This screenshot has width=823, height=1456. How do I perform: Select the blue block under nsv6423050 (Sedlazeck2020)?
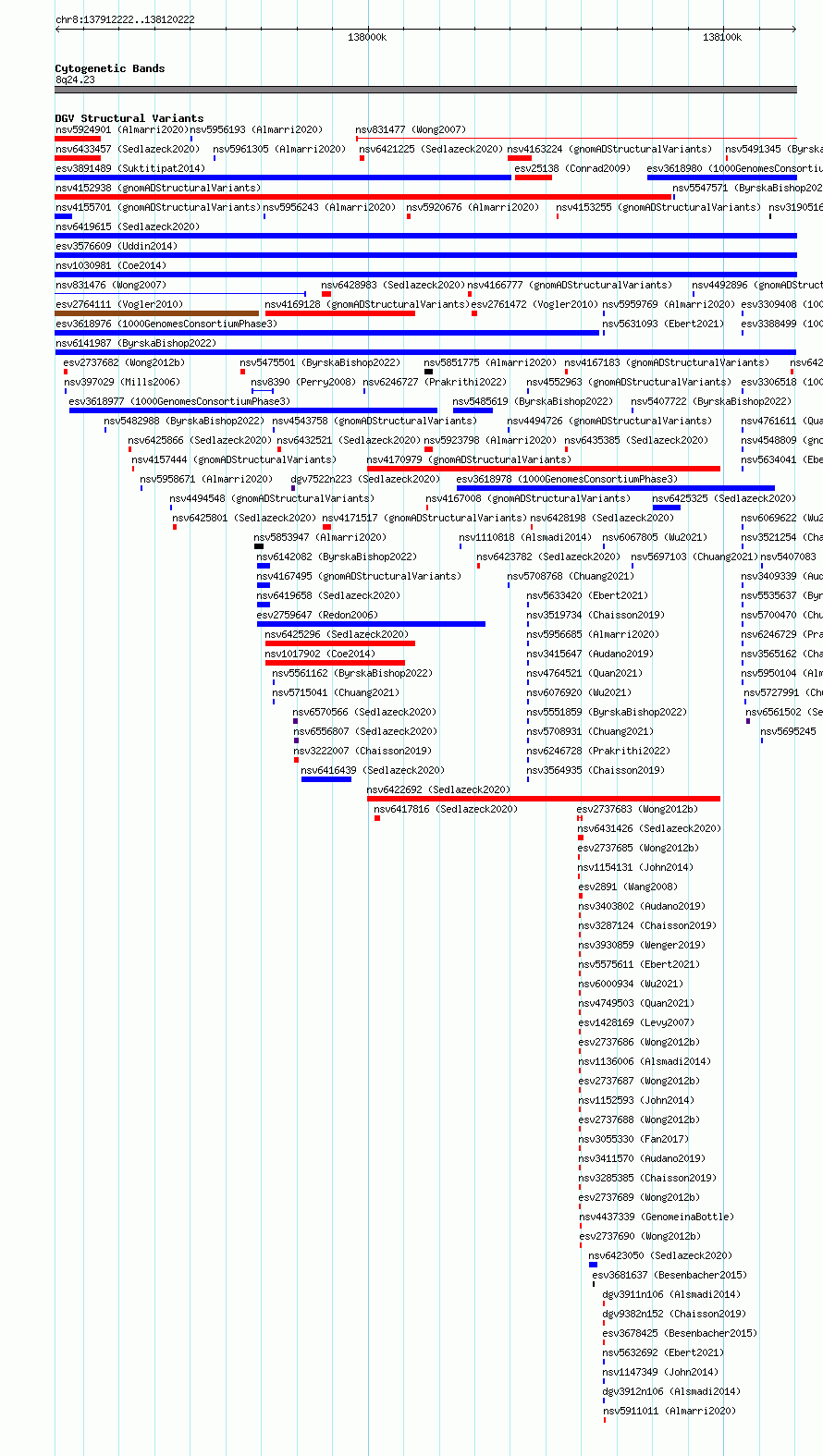click(593, 1265)
